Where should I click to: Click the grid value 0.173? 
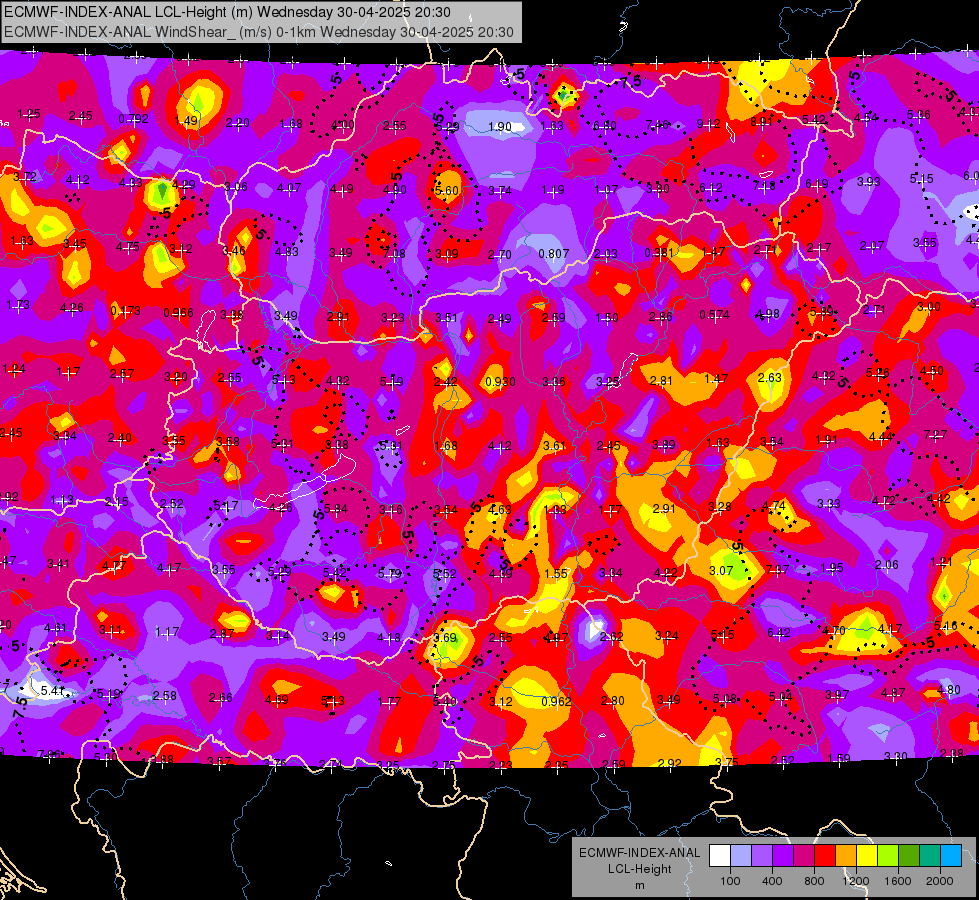click(125, 310)
